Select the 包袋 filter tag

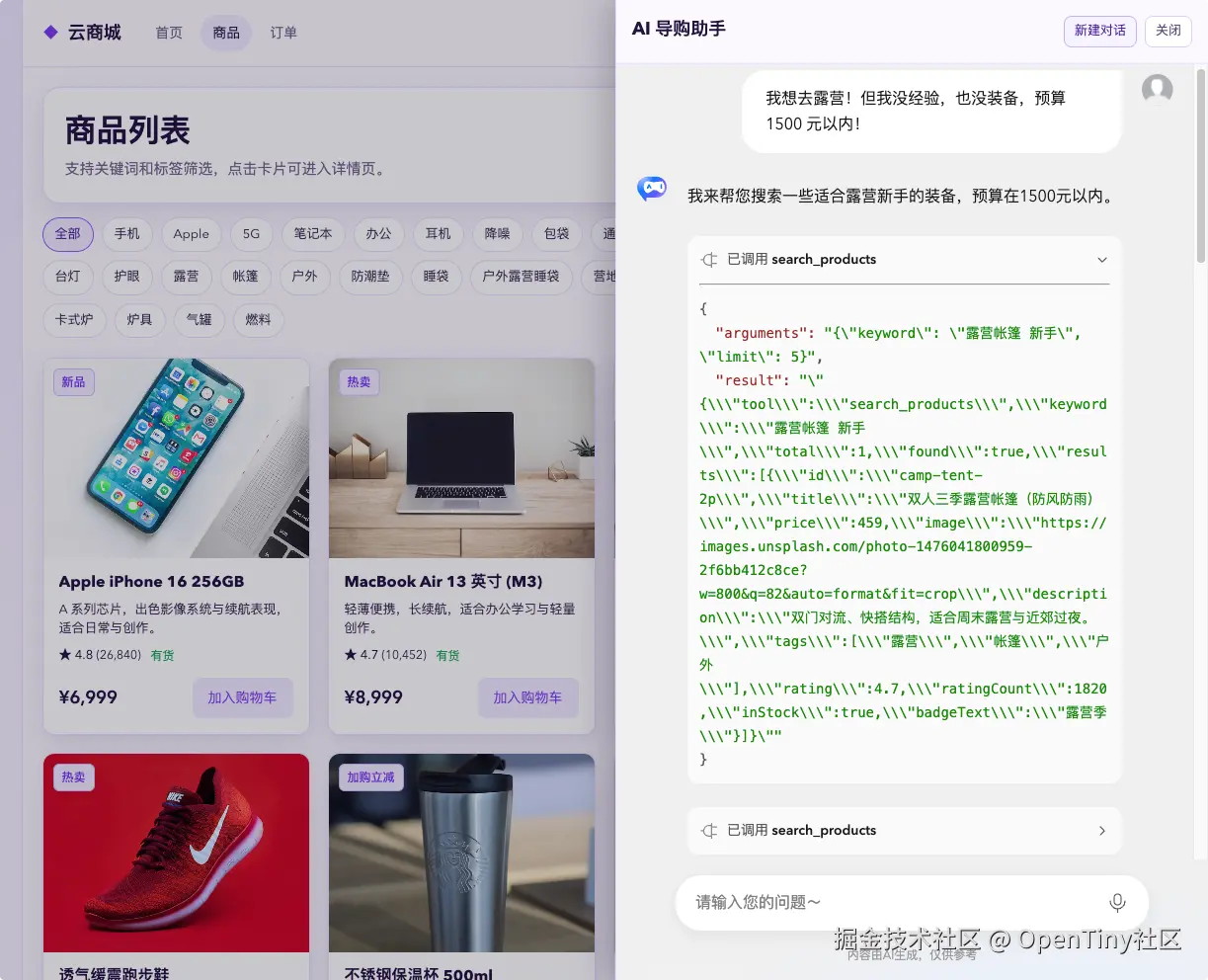[x=557, y=234]
